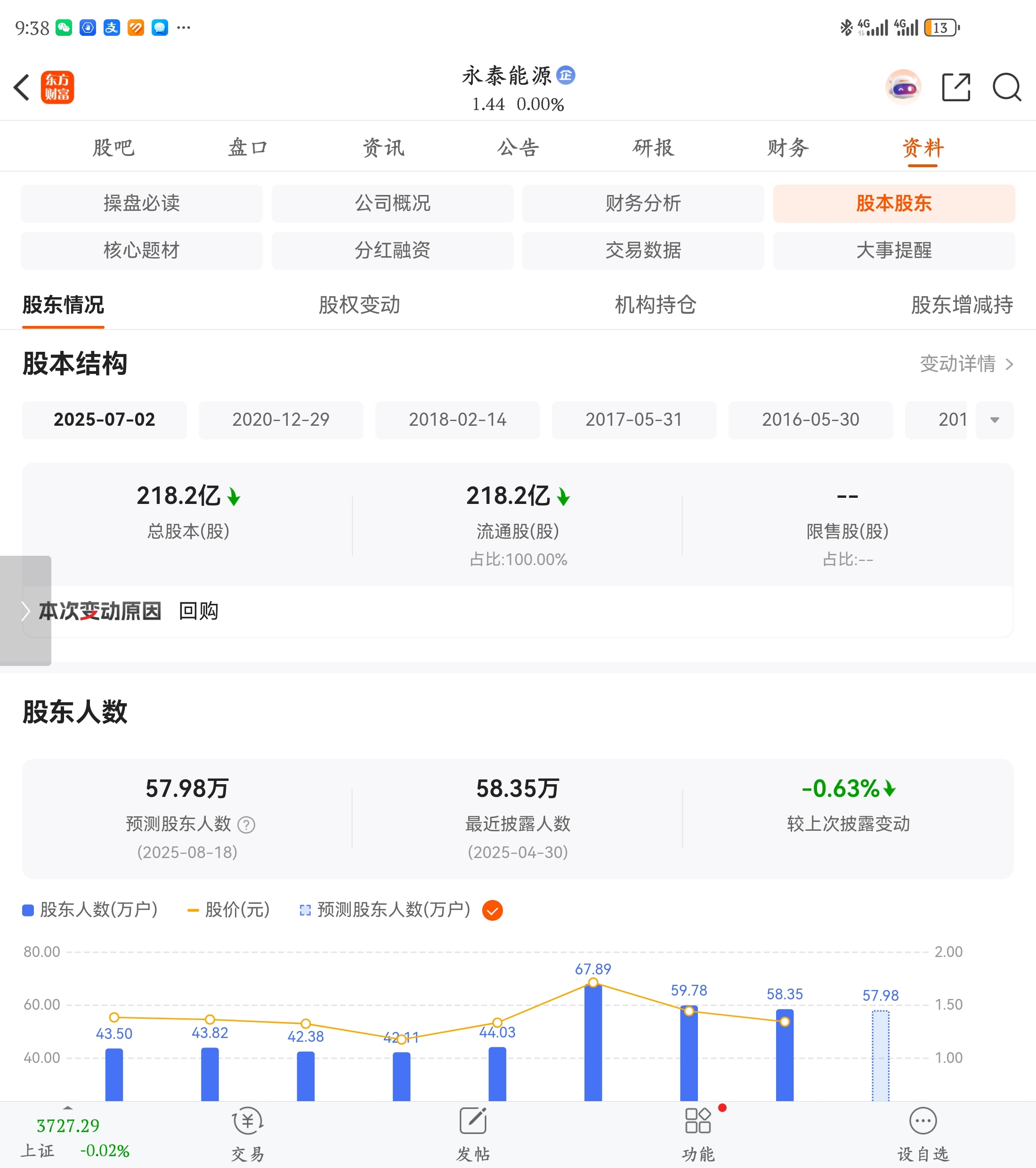Image resolution: width=1036 pixels, height=1168 pixels.
Task: Switch to the 盘口 tab
Action: [248, 147]
